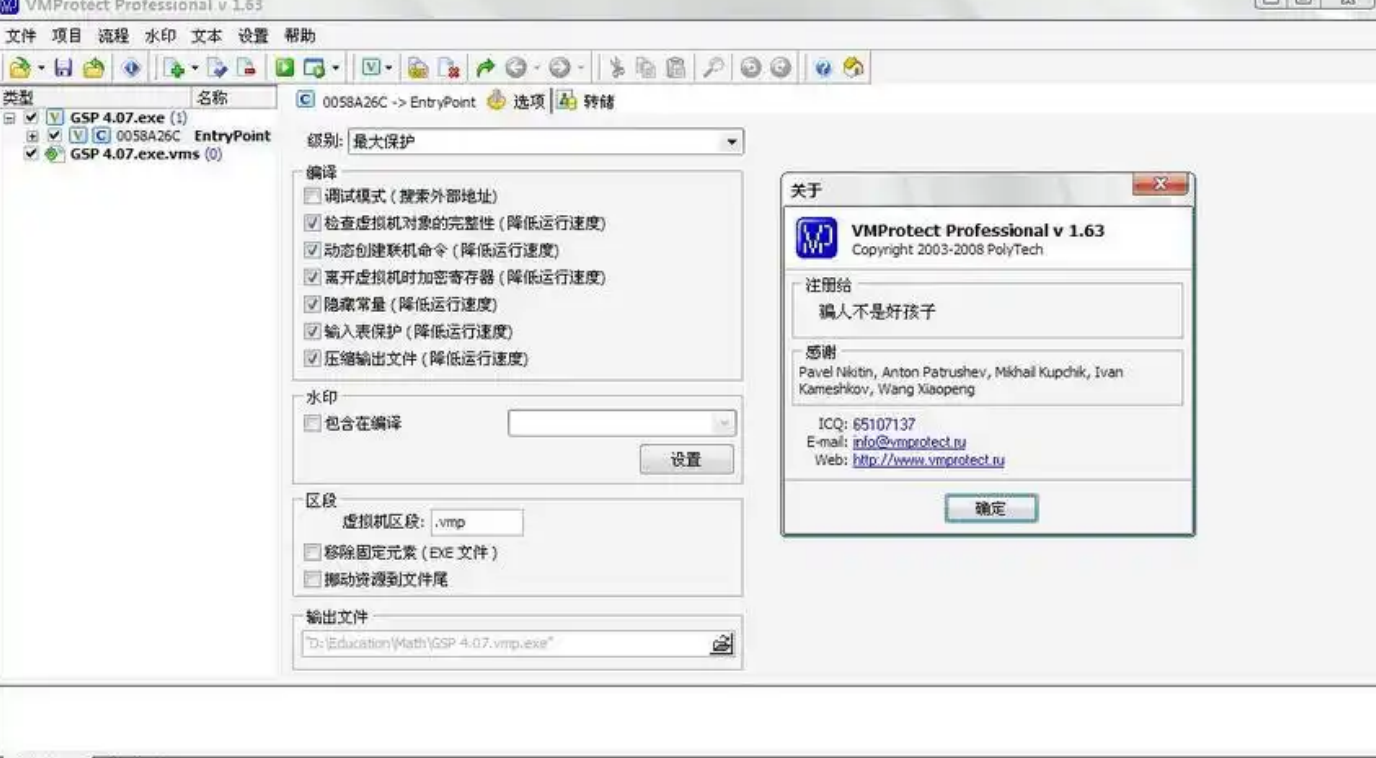This screenshot has width=1376, height=758.
Task: Enable the 挪动资源到文件尾 checkbox
Action: 313,579
